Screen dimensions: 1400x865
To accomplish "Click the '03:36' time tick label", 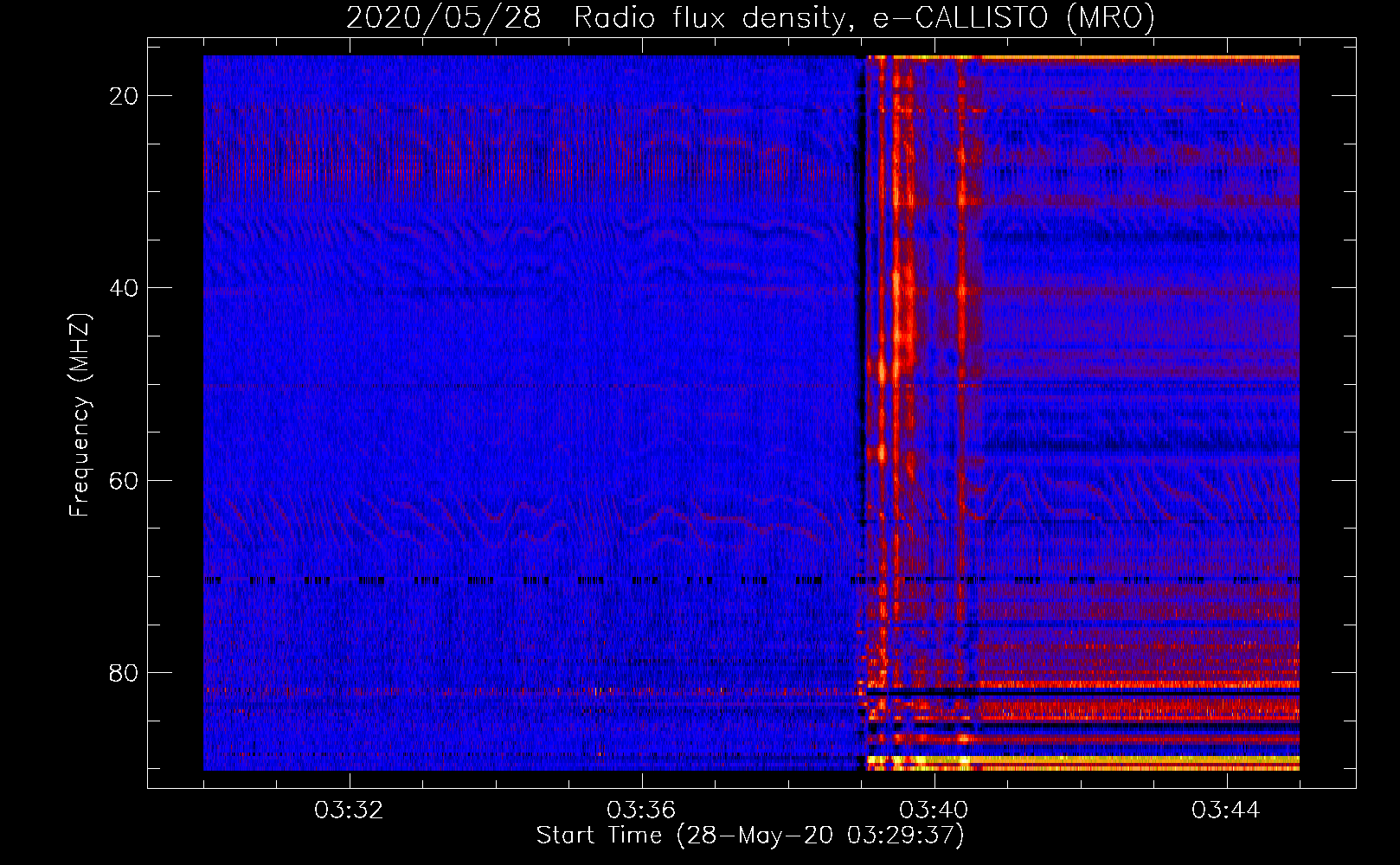I will click(641, 811).
